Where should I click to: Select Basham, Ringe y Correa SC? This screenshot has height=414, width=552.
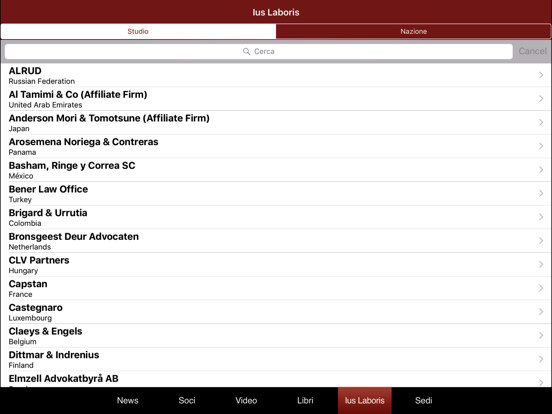(72, 166)
